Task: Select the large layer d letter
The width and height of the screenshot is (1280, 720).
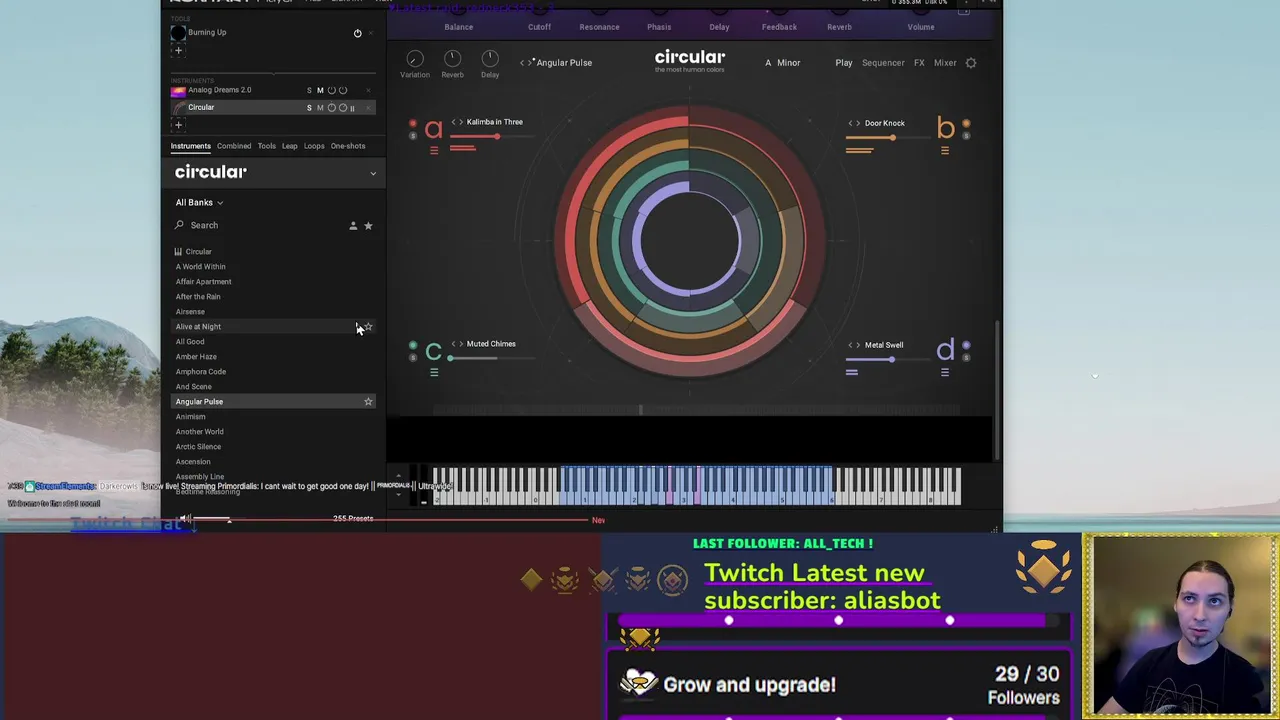Action: pyautogui.click(x=946, y=350)
